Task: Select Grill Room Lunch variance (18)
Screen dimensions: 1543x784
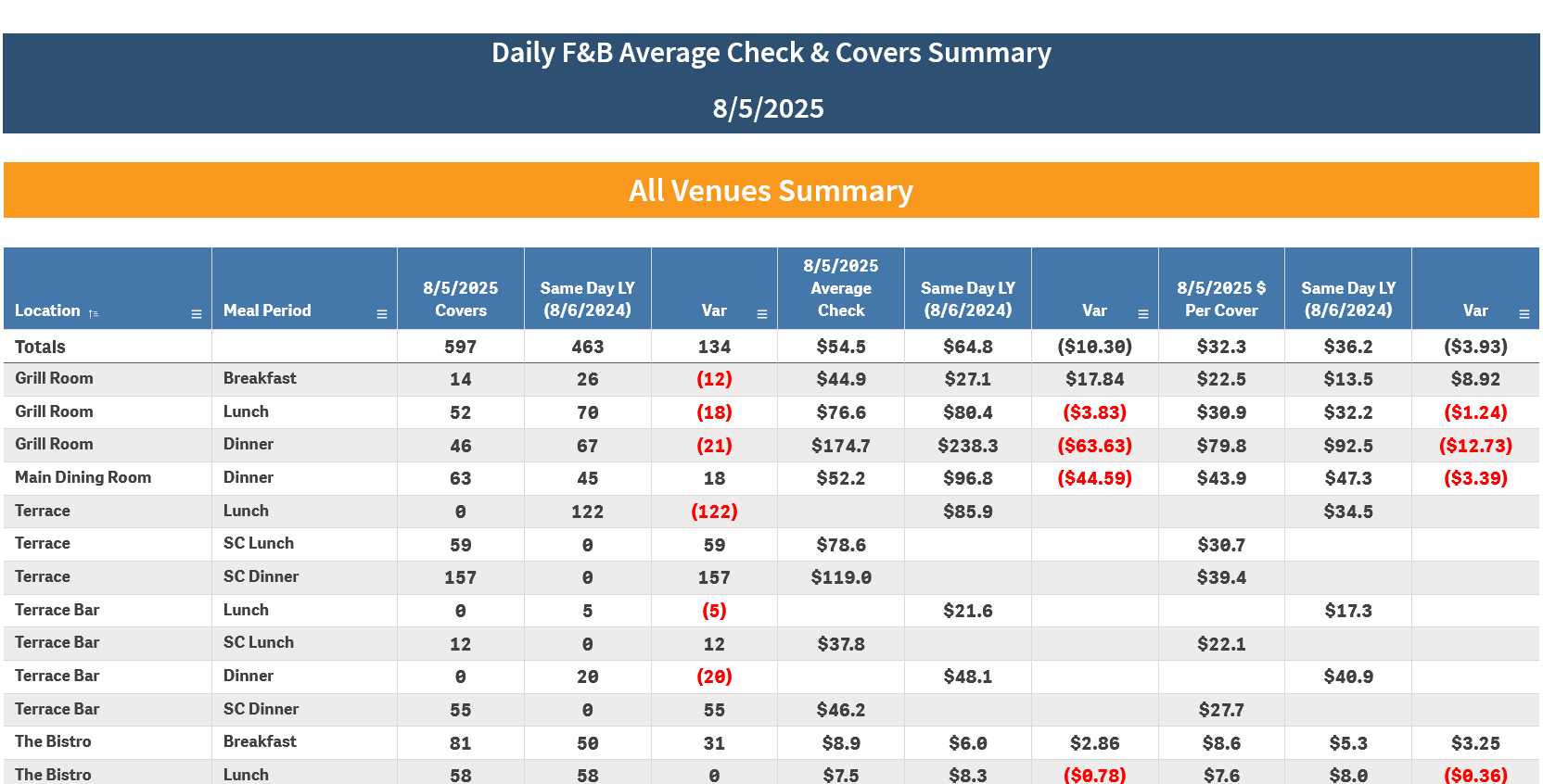Action: (x=714, y=412)
